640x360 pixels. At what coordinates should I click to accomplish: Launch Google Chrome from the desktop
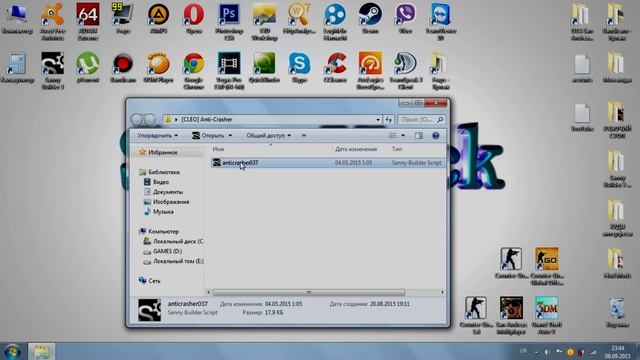(193, 71)
